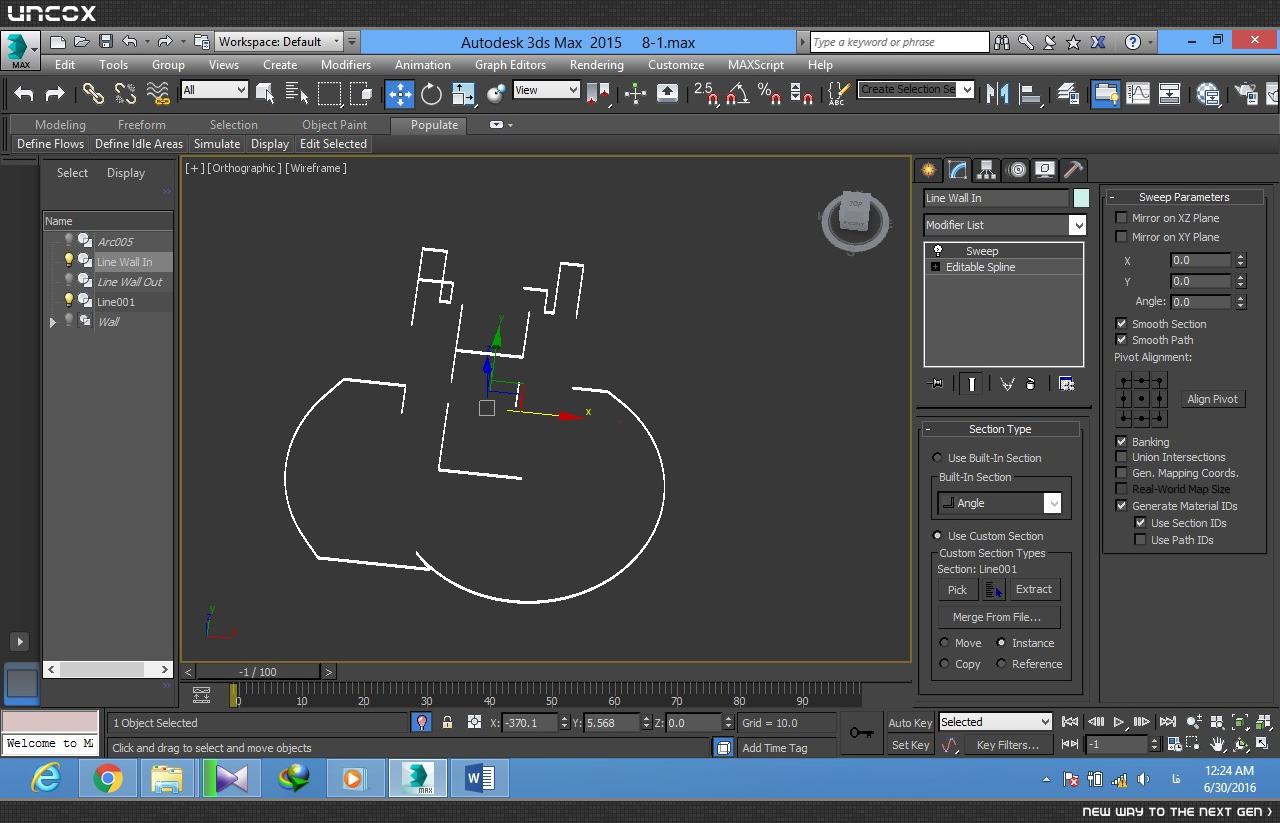Open the Modifiers menu
The width and height of the screenshot is (1280, 823).
pyautogui.click(x=346, y=65)
